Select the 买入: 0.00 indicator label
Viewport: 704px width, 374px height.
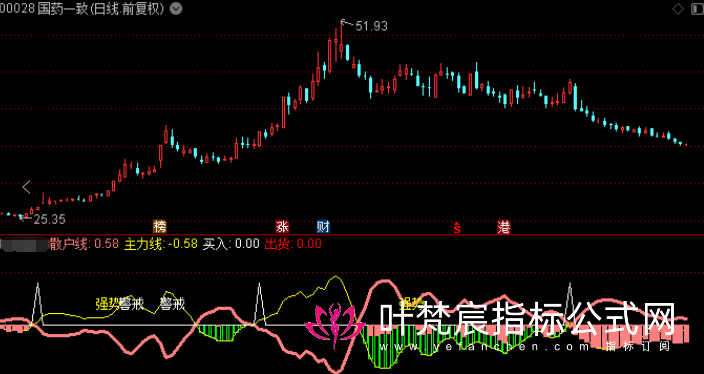coord(231,244)
